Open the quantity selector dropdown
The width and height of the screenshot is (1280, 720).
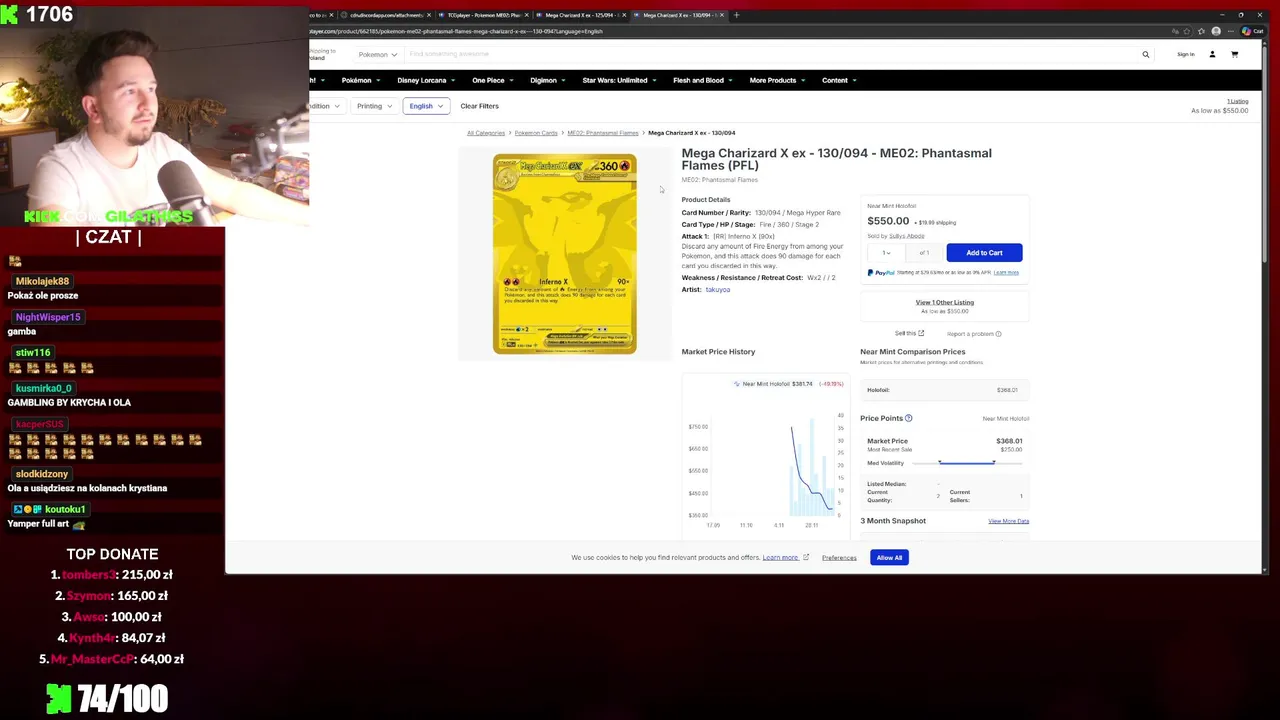[x=886, y=253]
